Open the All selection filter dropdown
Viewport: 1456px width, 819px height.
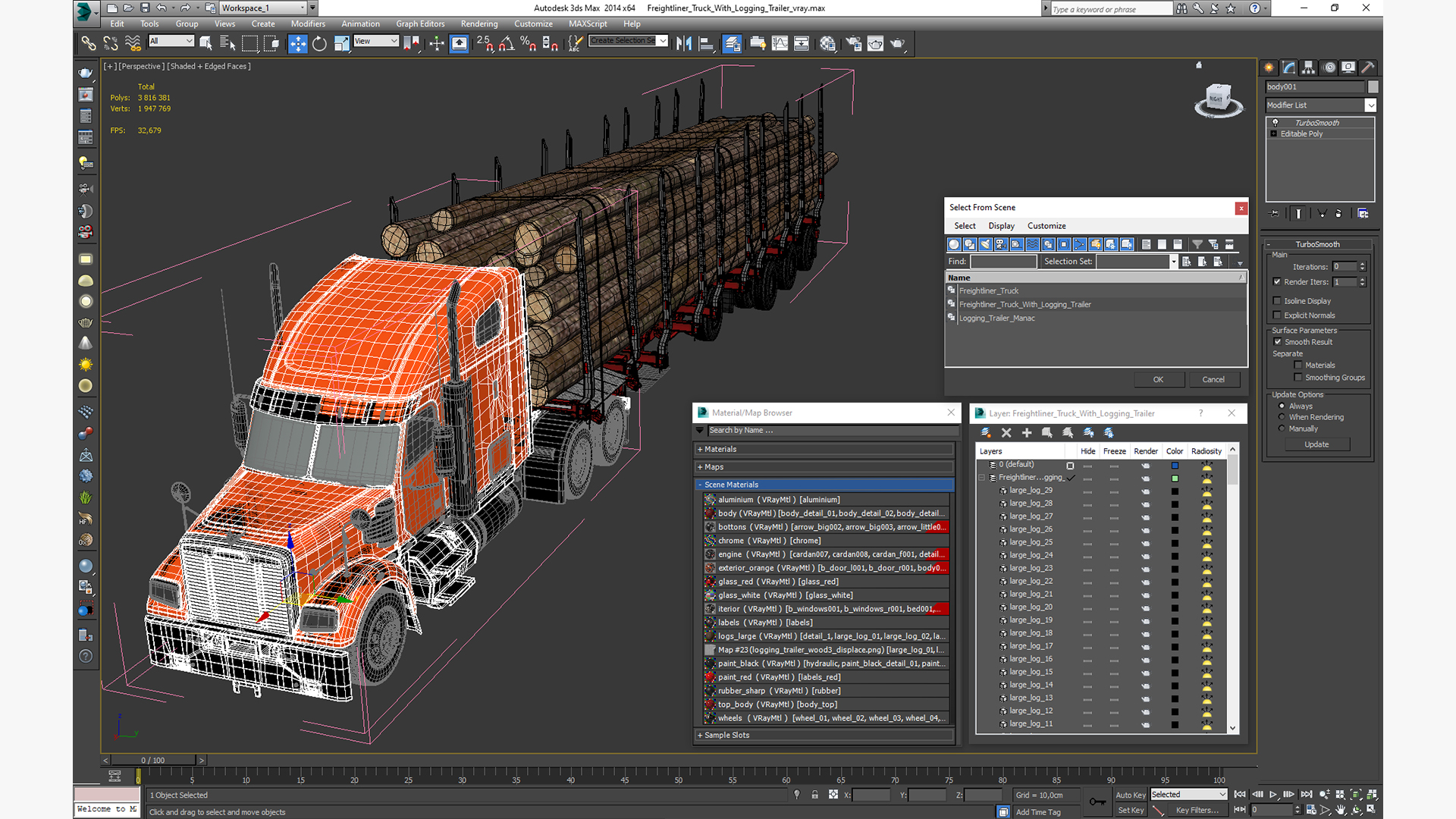click(x=171, y=41)
